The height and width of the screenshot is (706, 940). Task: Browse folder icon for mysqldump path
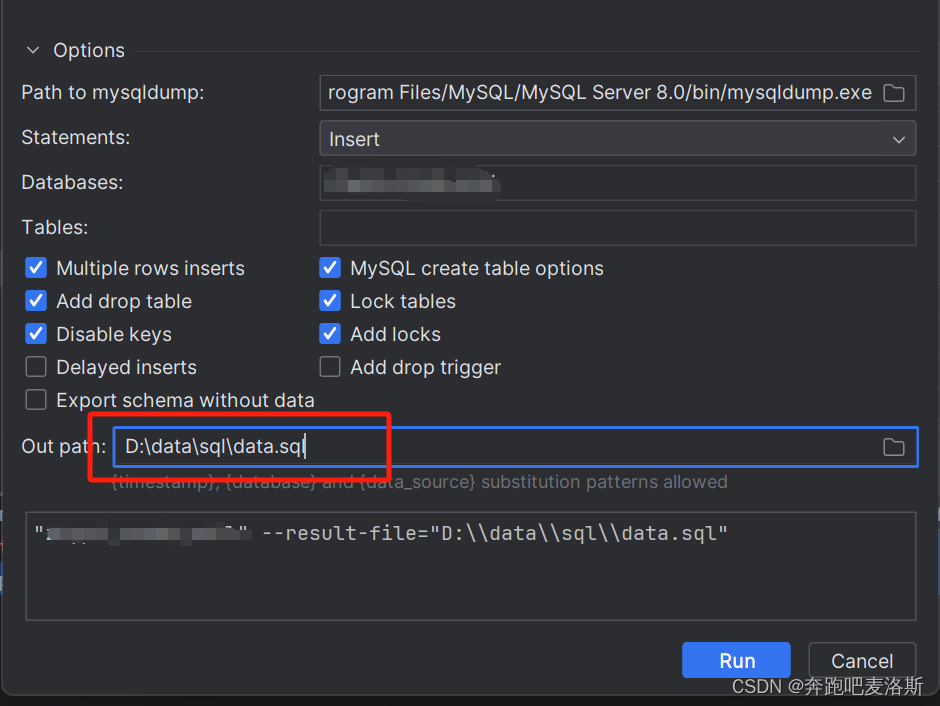(x=893, y=93)
